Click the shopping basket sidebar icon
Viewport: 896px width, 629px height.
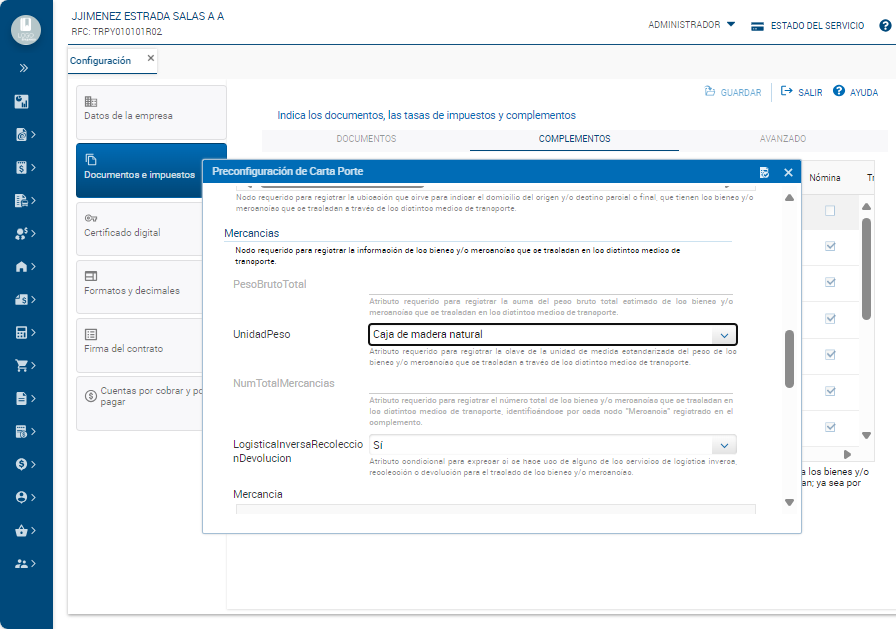click(21, 530)
